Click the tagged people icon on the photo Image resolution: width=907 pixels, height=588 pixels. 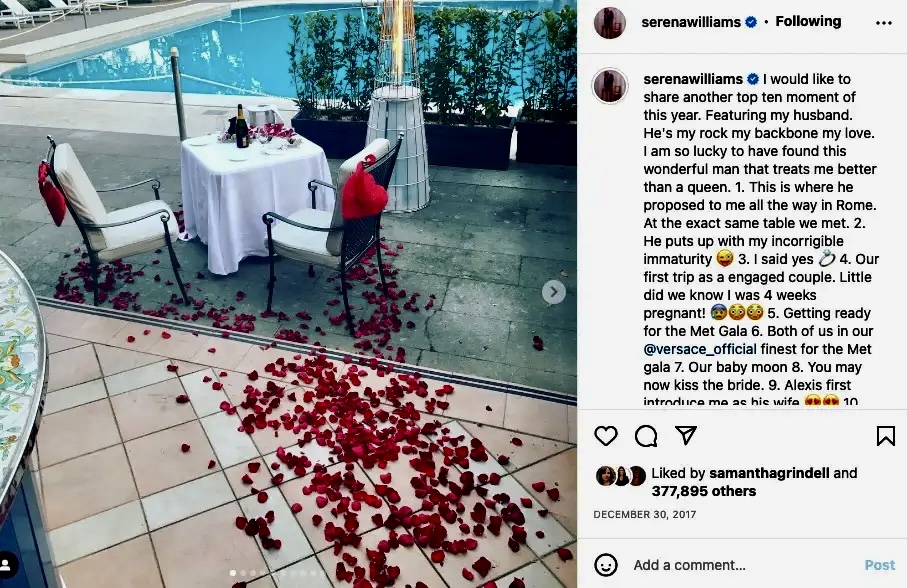click(7, 564)
